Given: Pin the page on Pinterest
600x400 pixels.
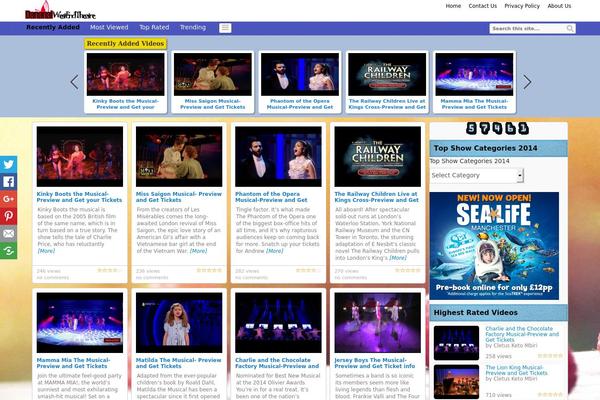Looking at the screenshot, I should coord(8,216).
